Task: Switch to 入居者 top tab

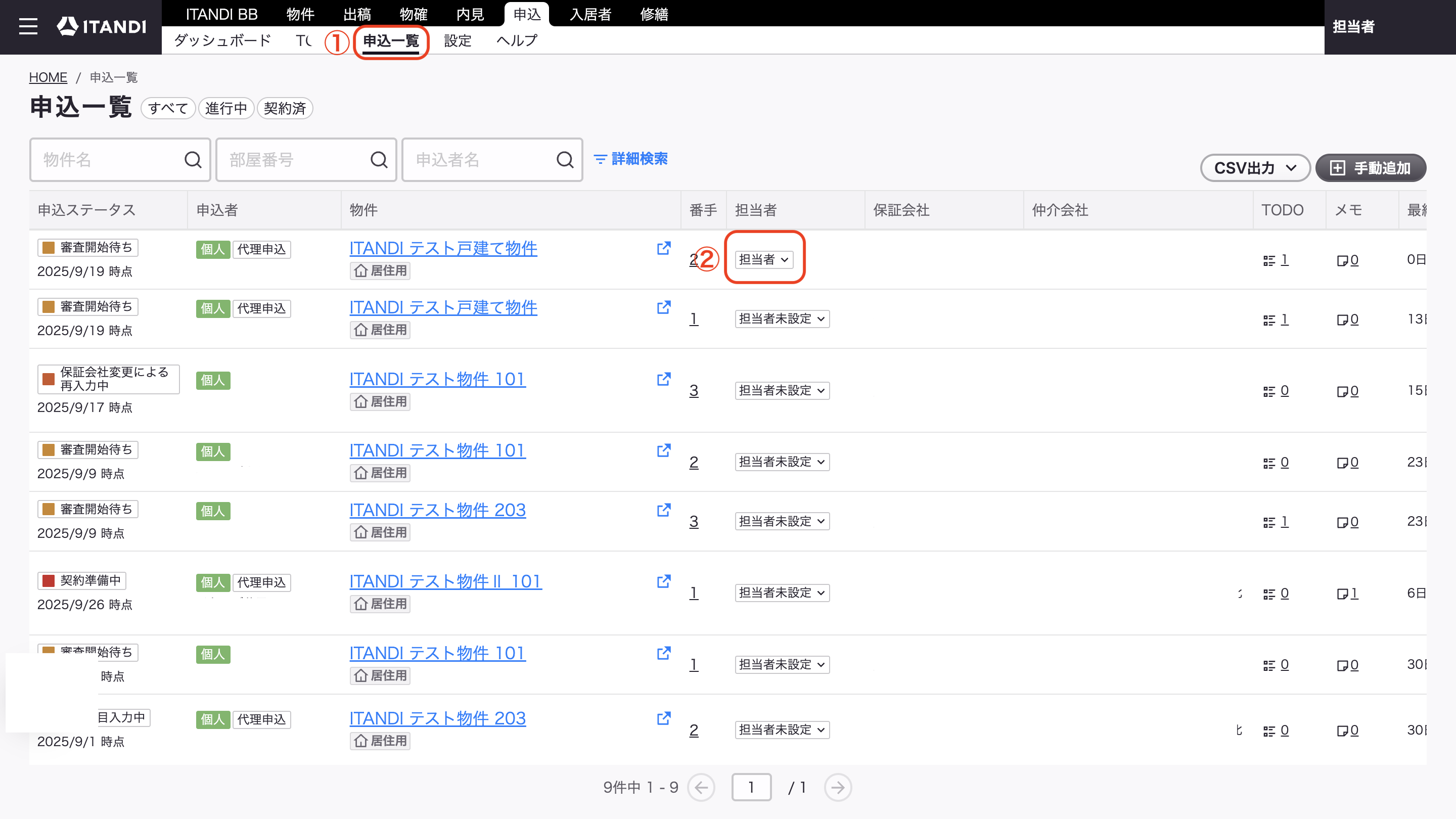Action: [x=590, y=14]
